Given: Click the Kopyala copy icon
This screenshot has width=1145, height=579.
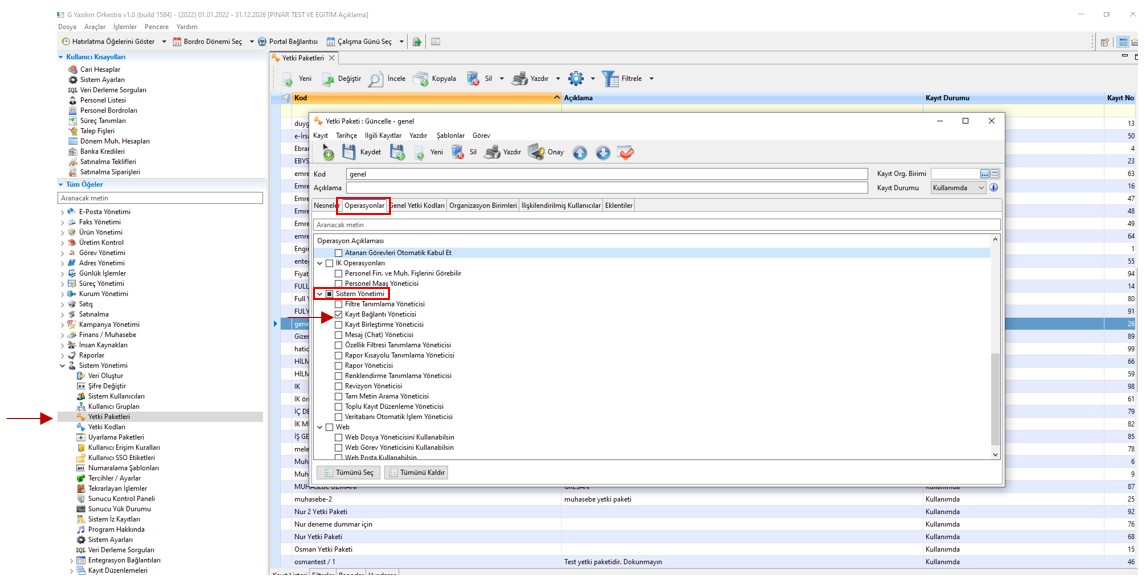Looking at the screenshot, I should click(421, 79).
